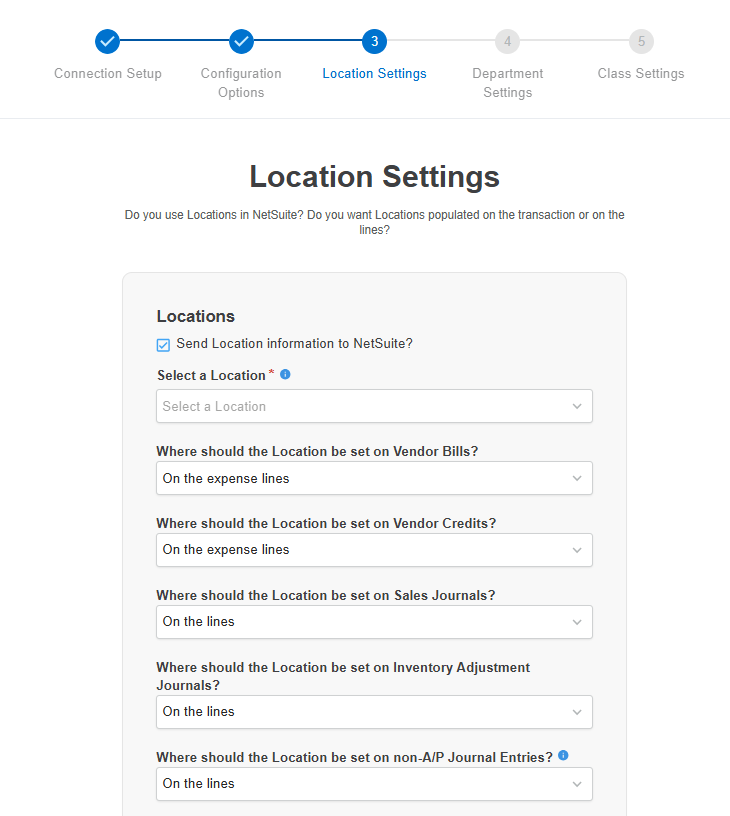Expand the Vendor Credits location dropdown
Viewport: 730px width, 816px height.
pyautogui.click(x=374, y=550)
